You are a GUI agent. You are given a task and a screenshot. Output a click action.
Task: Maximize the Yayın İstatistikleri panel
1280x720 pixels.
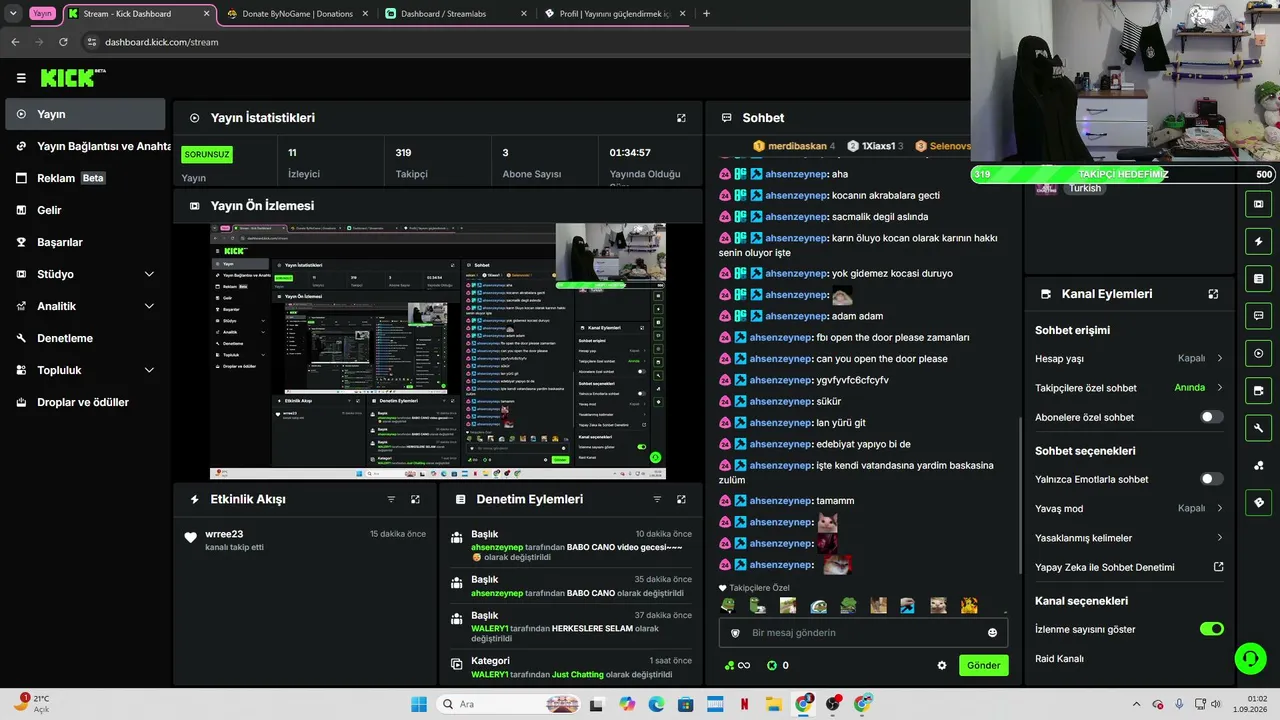click(681, 118)
